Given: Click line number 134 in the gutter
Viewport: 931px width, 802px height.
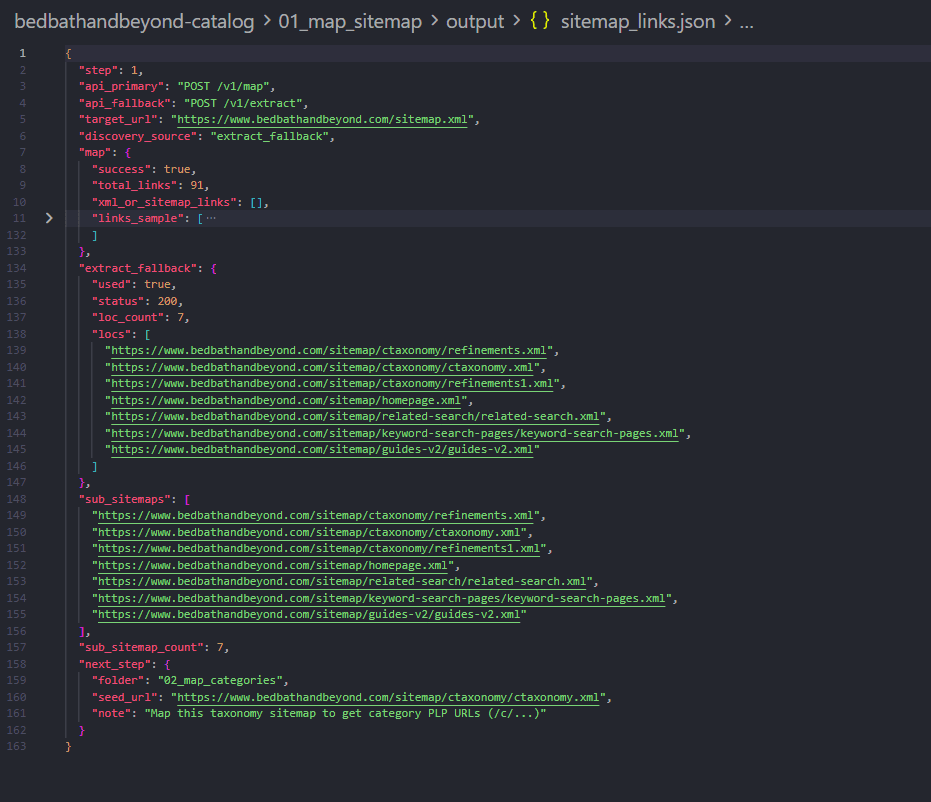Looking at the screenshot, I should [17, 268].
